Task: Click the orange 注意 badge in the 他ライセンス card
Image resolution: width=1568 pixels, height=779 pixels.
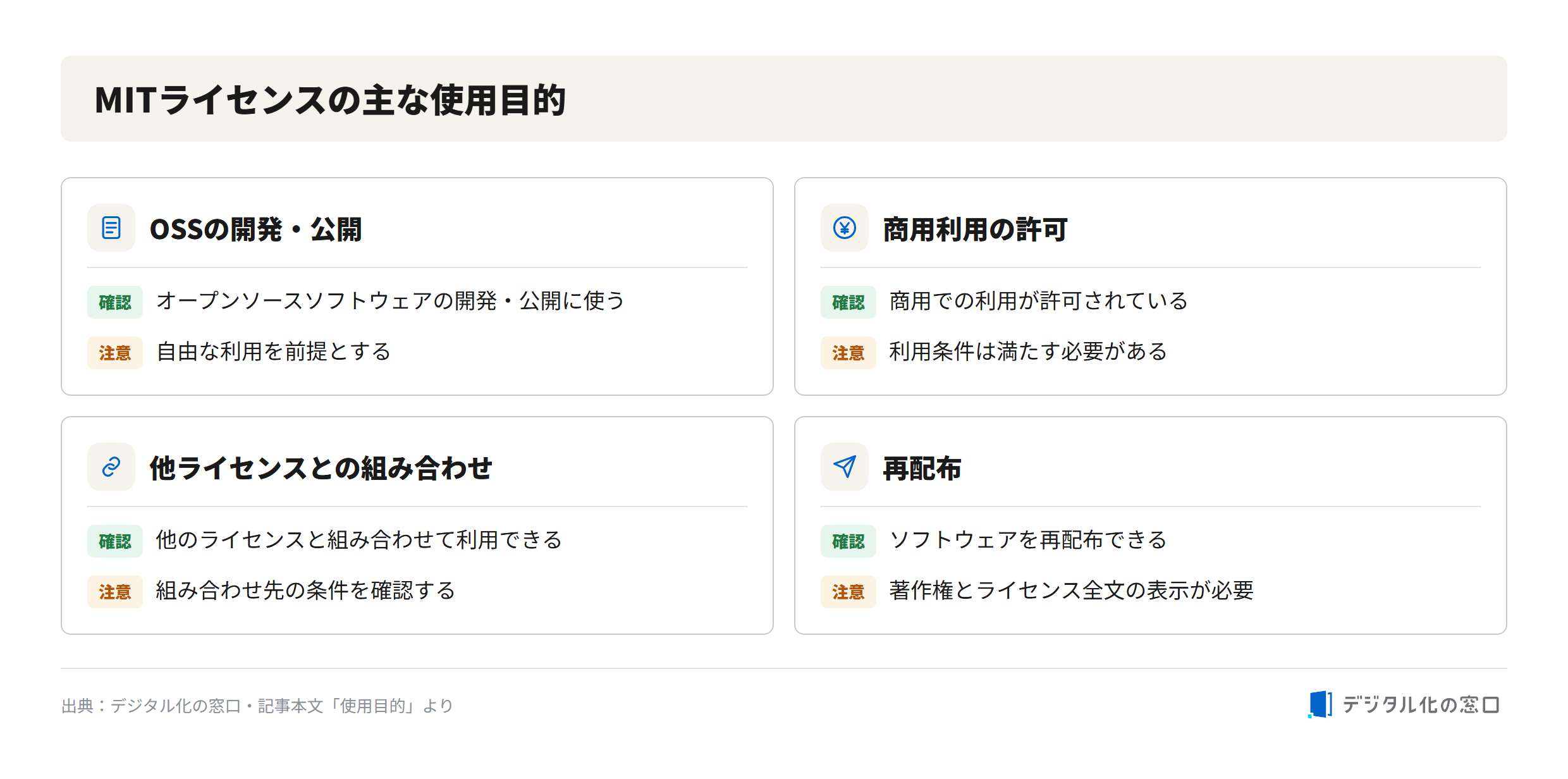Action: tap(115, 592)
